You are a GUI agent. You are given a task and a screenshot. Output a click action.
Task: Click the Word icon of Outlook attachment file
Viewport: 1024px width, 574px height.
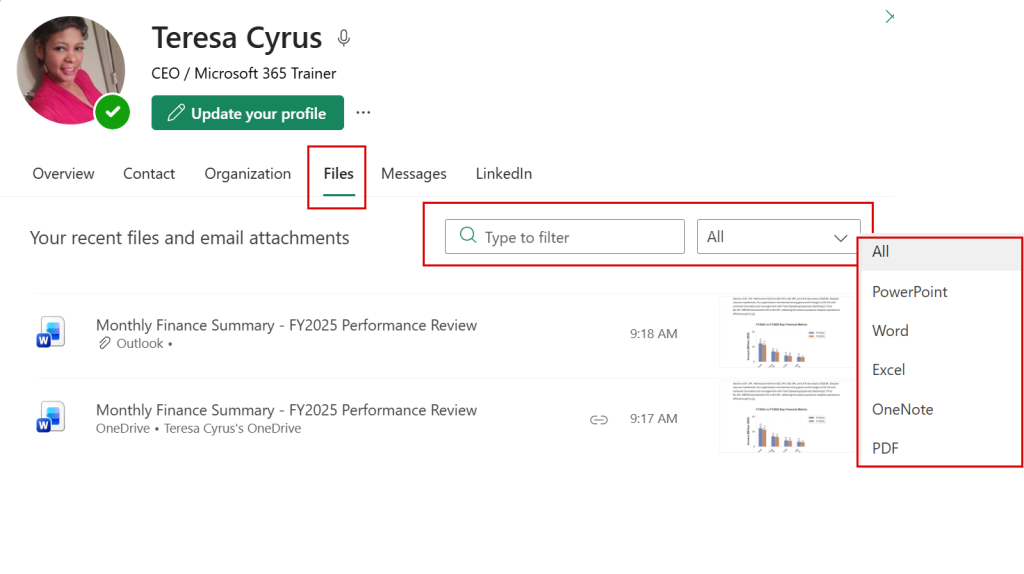(x=50, y=332)
